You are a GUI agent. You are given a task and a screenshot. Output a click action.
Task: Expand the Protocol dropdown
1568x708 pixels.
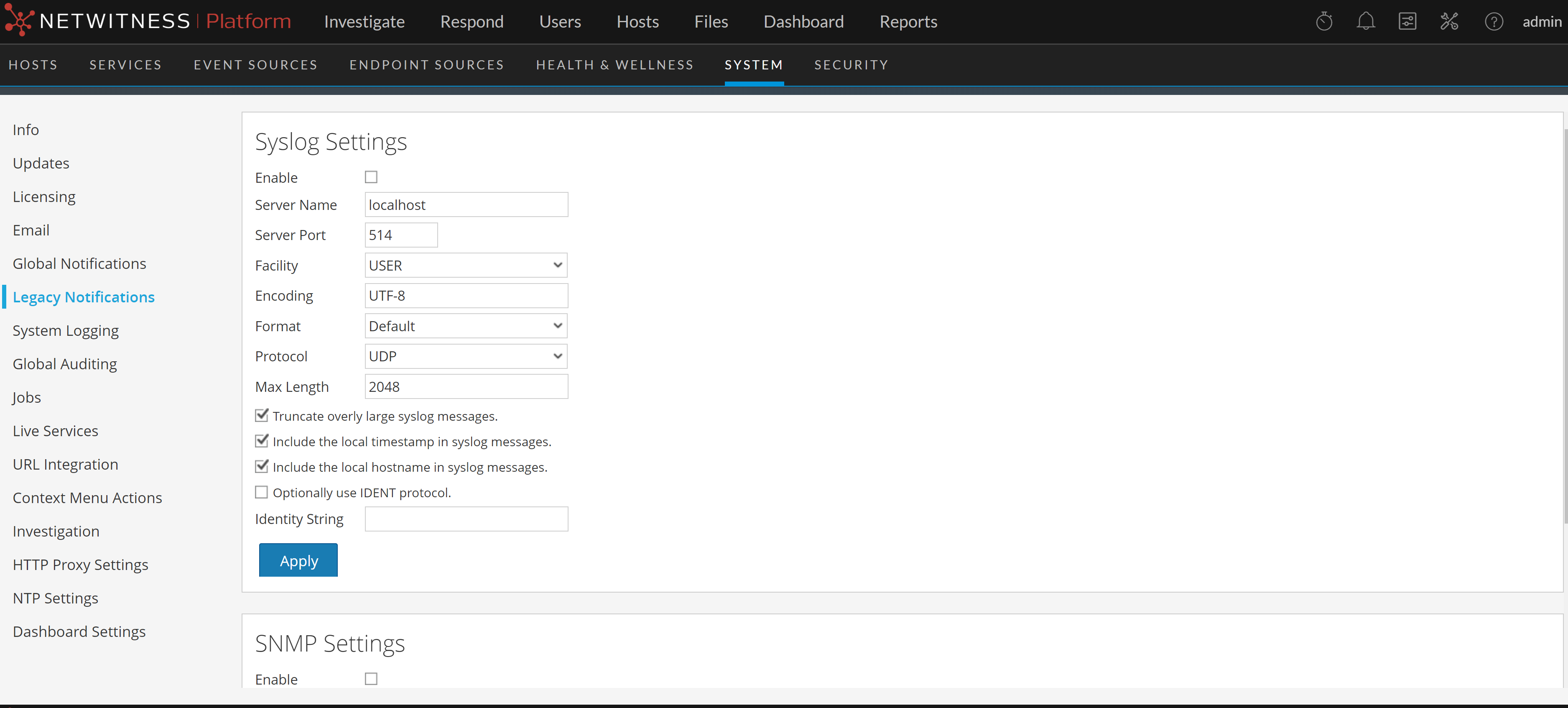click(x=466, y=356)
